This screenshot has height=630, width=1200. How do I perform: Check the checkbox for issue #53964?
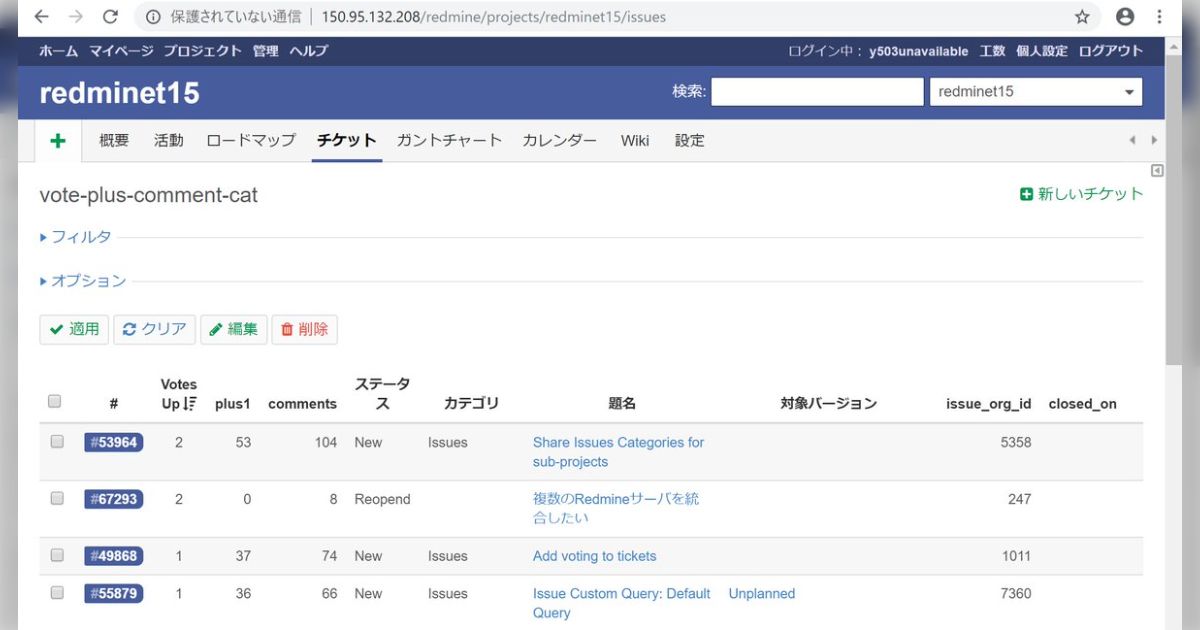56,440
